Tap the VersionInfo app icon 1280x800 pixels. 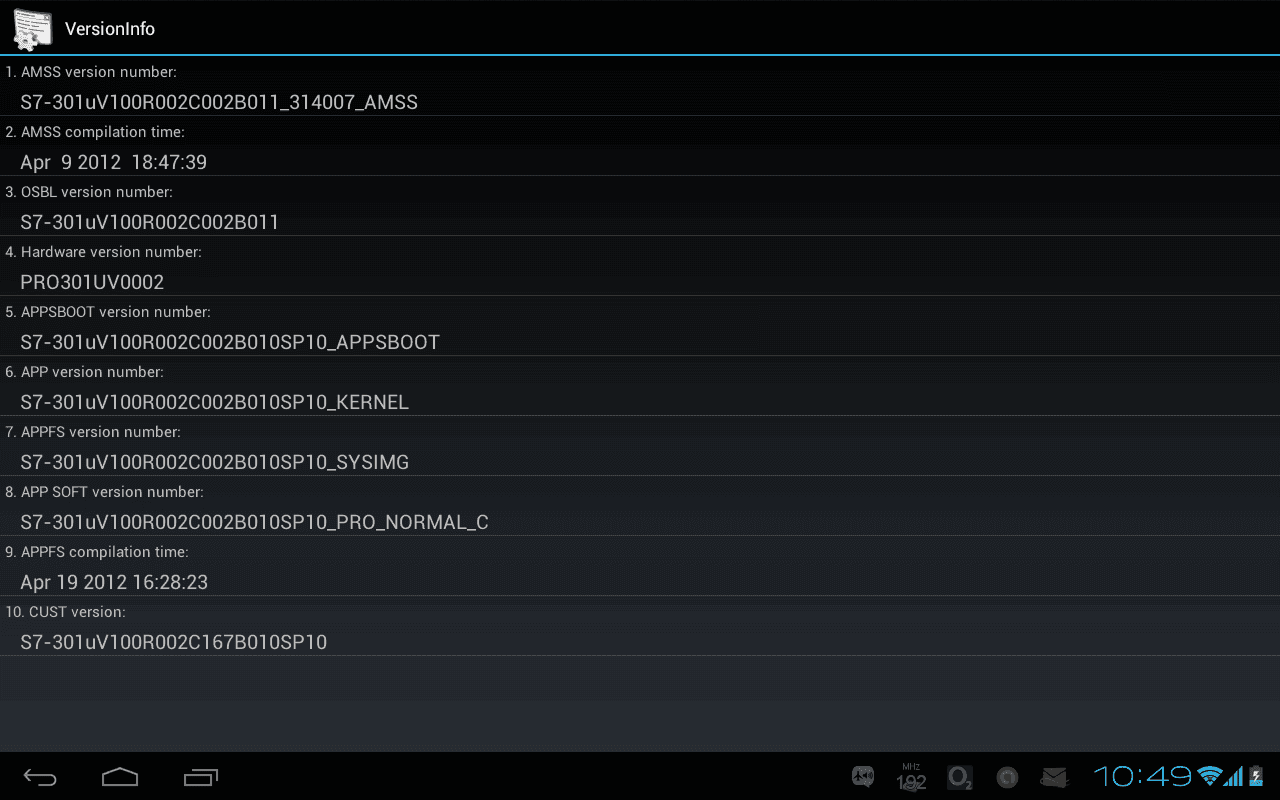pos(32,29)
